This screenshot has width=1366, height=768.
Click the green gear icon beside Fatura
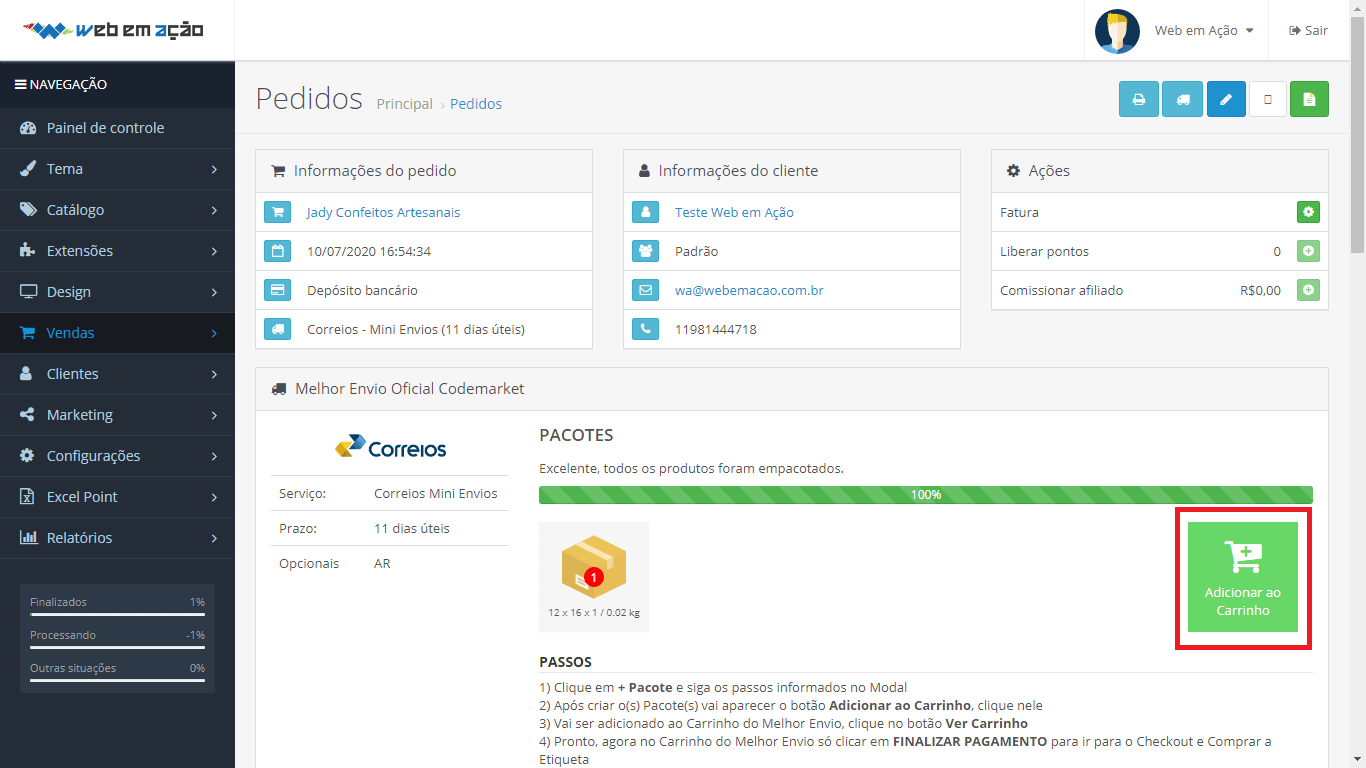click(1308, 212)
